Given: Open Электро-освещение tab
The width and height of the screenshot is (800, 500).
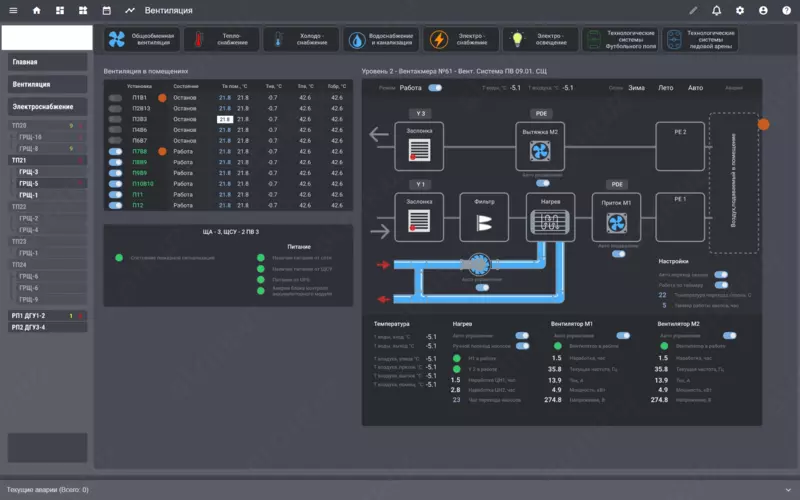Looking at the screenshot, I should [x=541, y=39].
